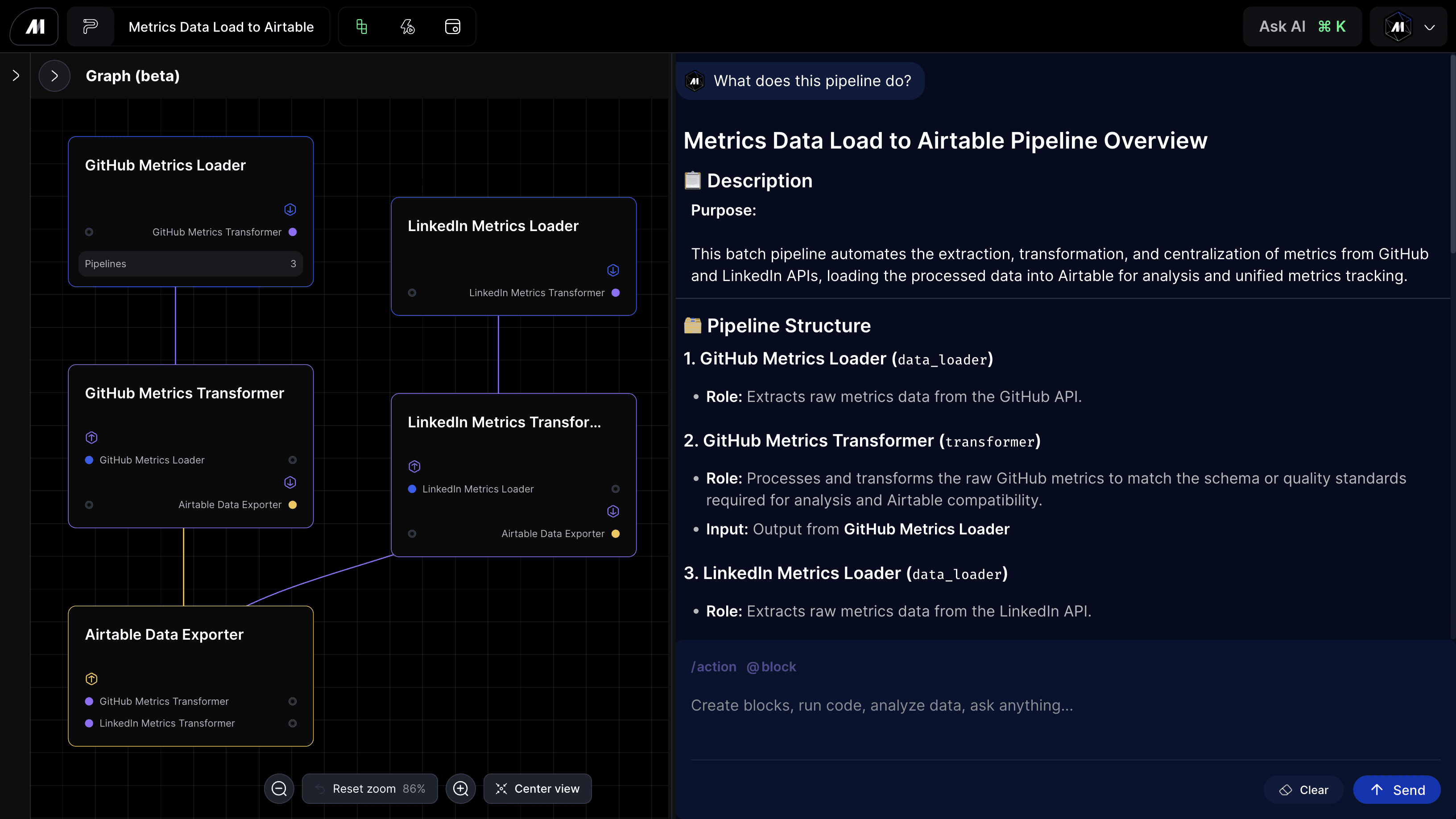Click heading 3. LinkedIn Metrics Loader (data_loader)
The width and height of the screenshot is (1456, 819).
click(x=846, y=573)
